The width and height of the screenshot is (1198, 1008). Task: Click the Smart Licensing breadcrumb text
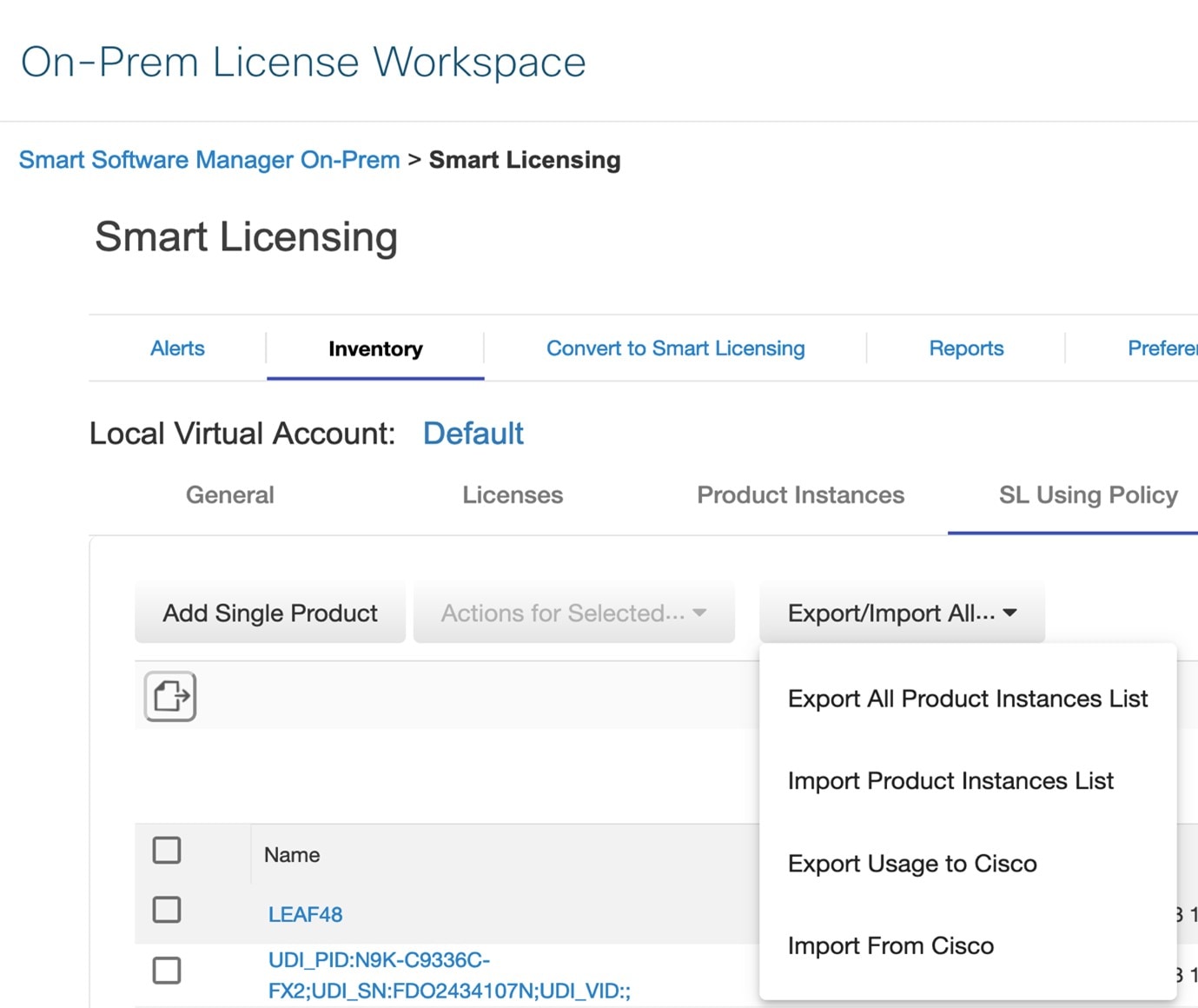[x=525, y=160]
